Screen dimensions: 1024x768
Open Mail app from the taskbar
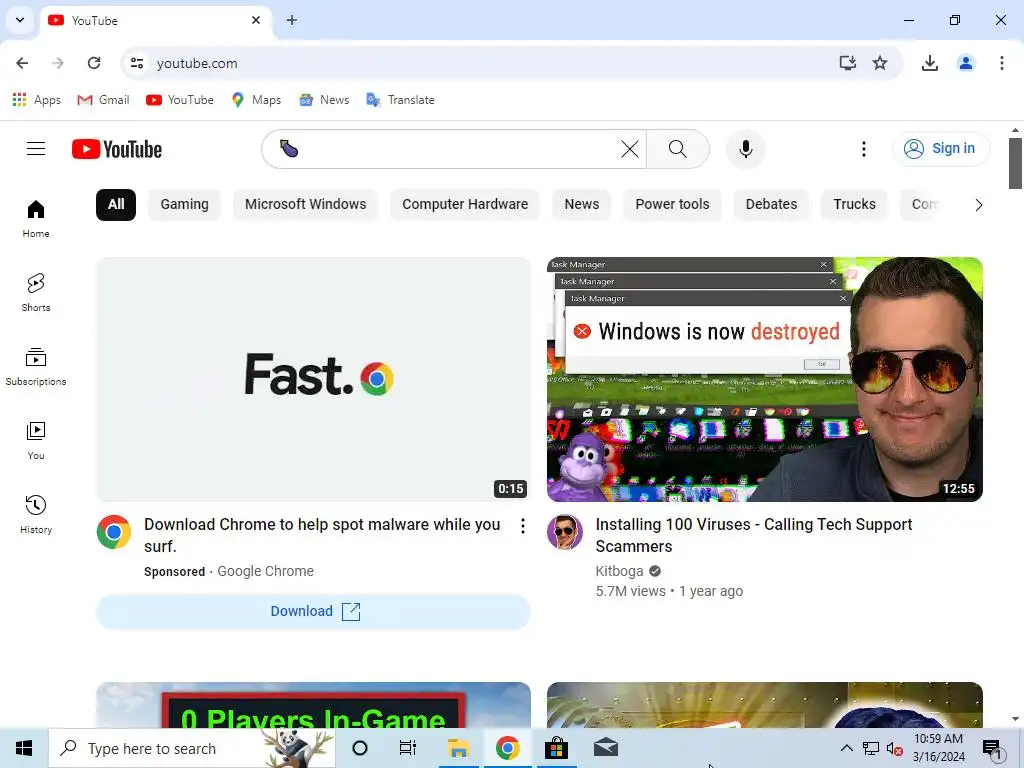coord(606,748)
